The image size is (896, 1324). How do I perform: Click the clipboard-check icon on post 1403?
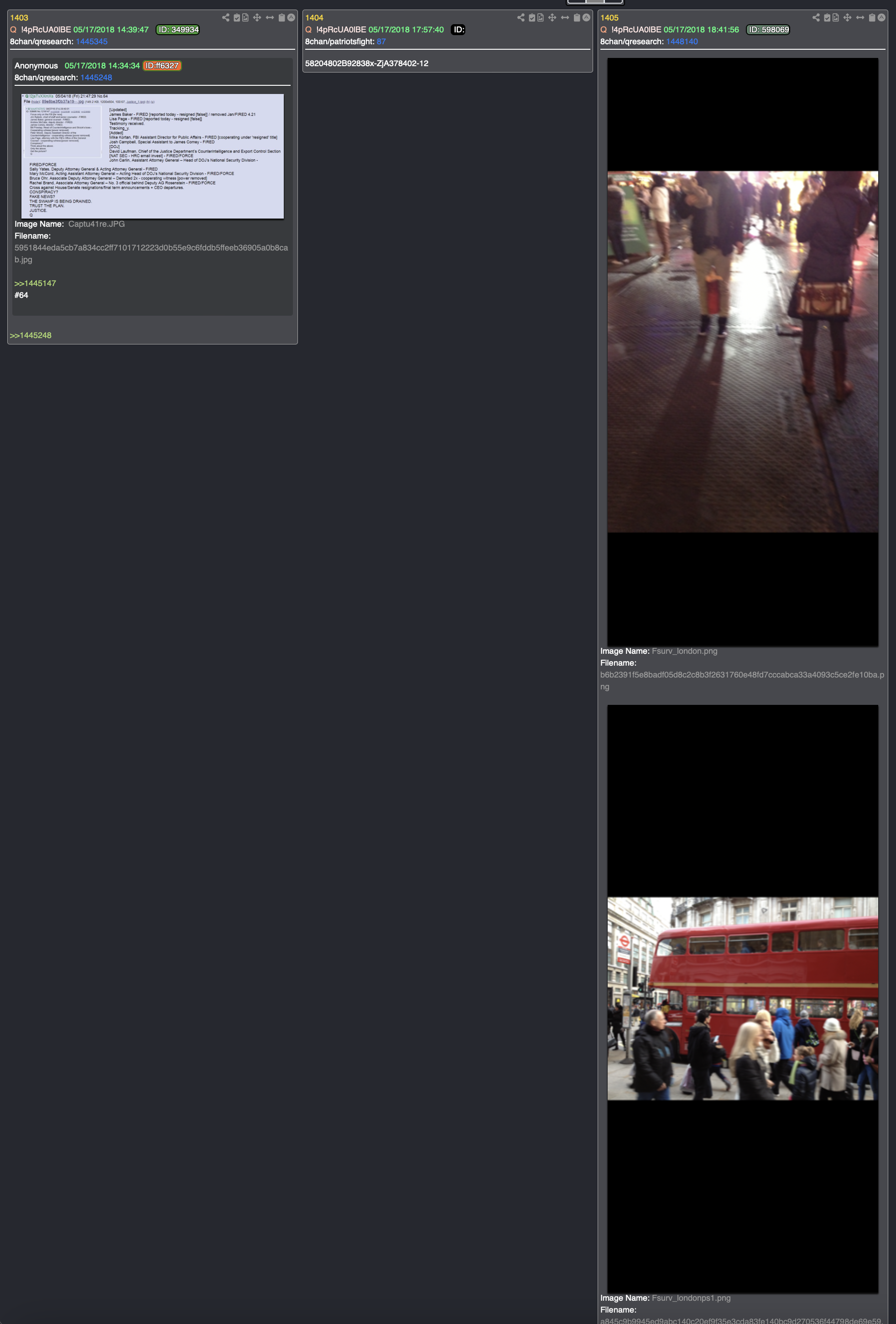coord(236,18)
